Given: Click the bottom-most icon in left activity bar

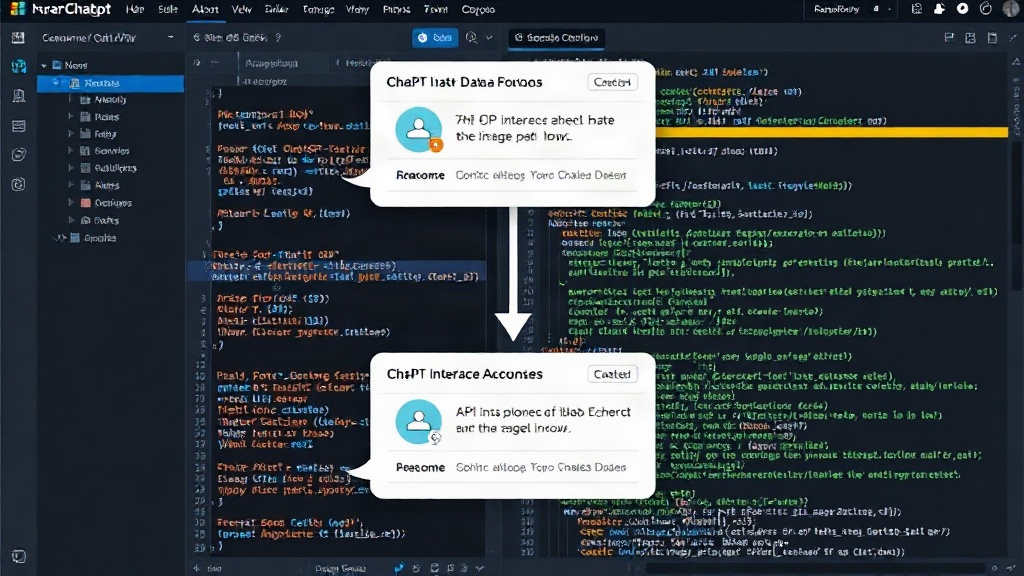Looking at the screenshot, I should [19, 556].
